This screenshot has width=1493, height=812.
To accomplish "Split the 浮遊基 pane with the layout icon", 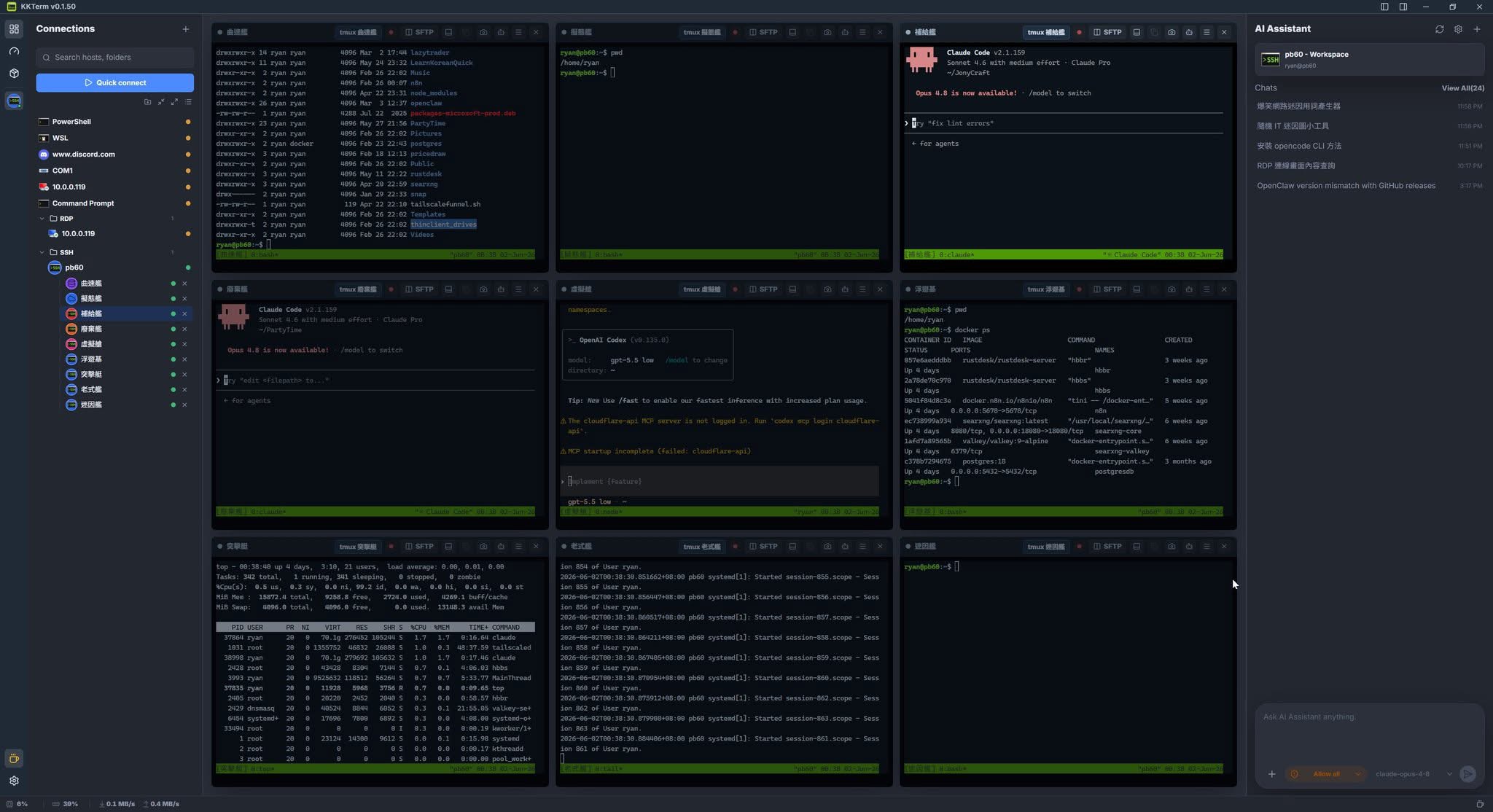I will tap(1137, 289).
